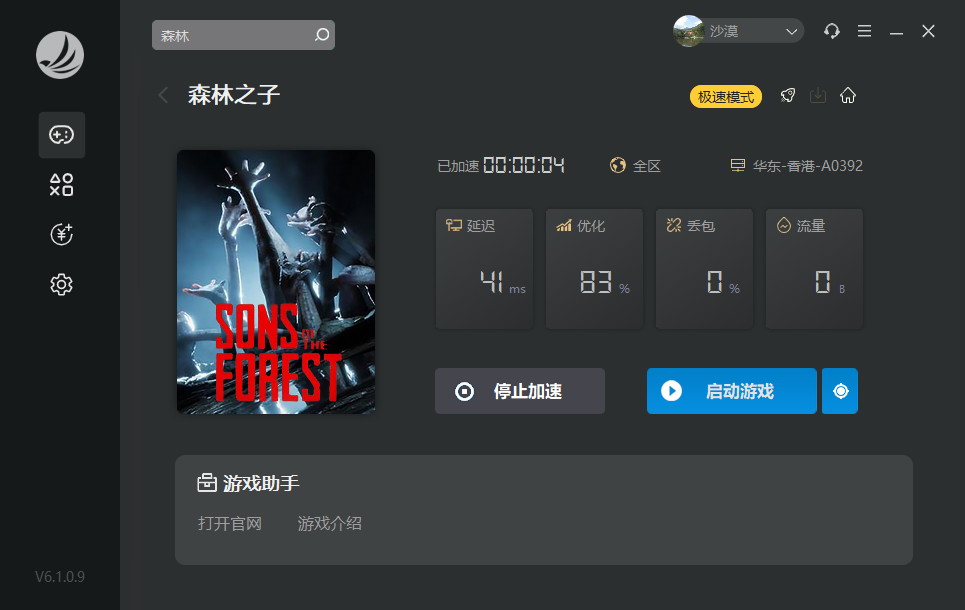Open 打开官网 link

230,524
